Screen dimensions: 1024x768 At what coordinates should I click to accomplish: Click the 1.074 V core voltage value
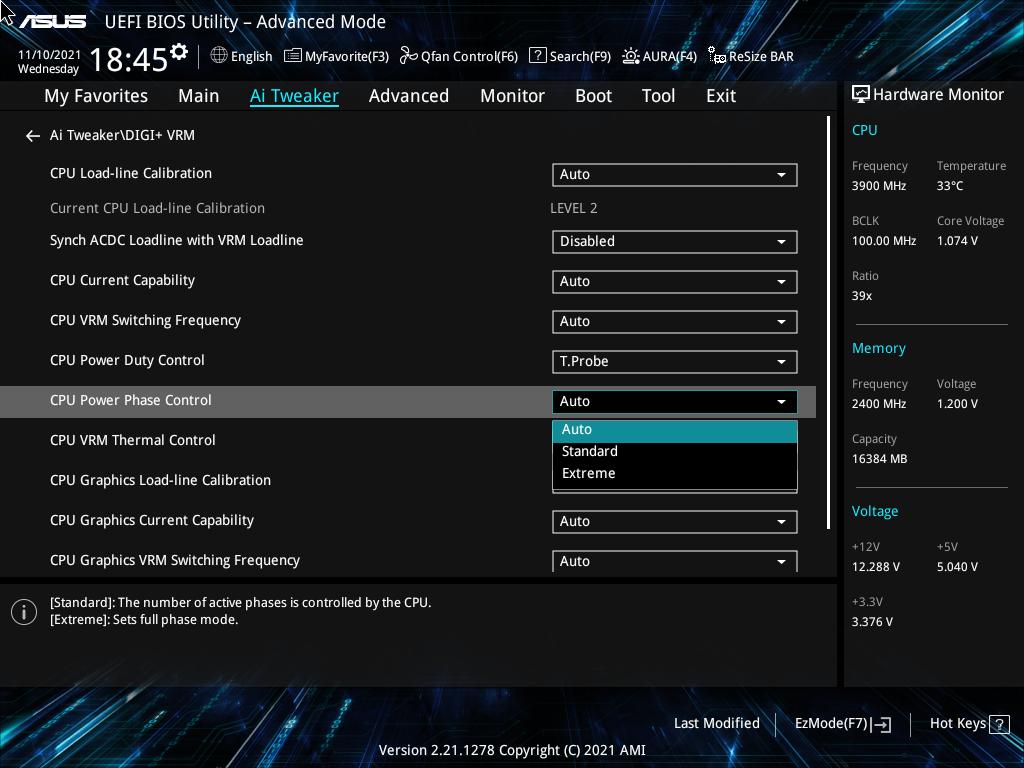tap(957, 241)
